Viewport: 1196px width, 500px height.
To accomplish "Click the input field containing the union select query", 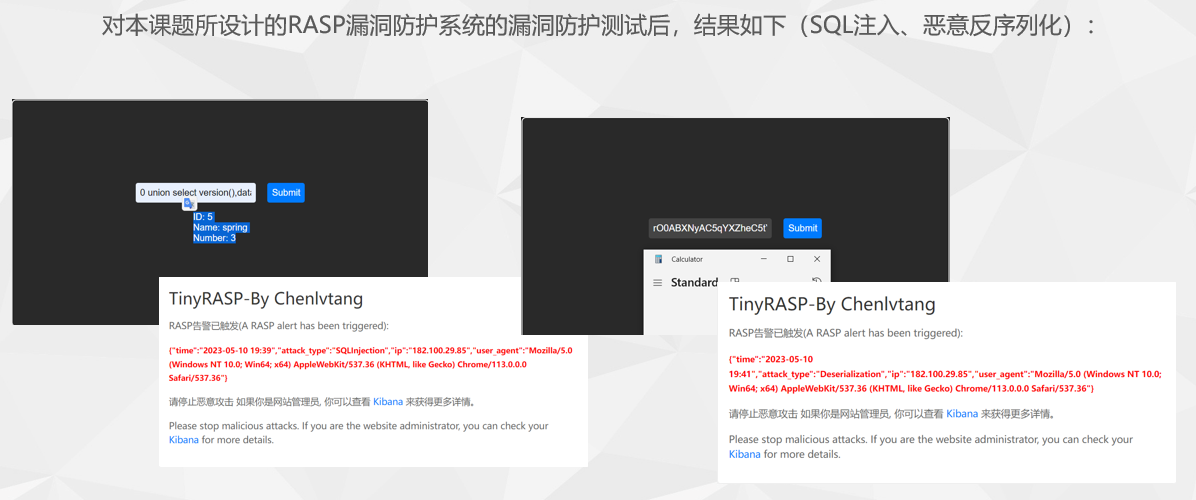I will pos(196,192).
